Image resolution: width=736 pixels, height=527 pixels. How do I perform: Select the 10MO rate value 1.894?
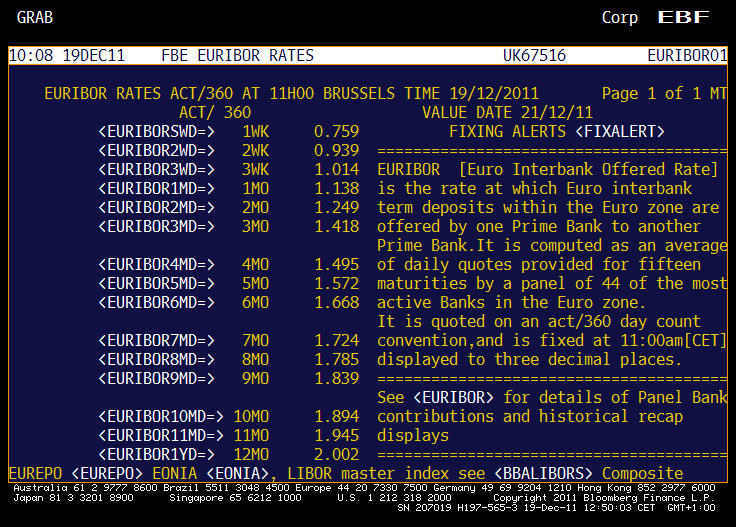coord(337,417)
